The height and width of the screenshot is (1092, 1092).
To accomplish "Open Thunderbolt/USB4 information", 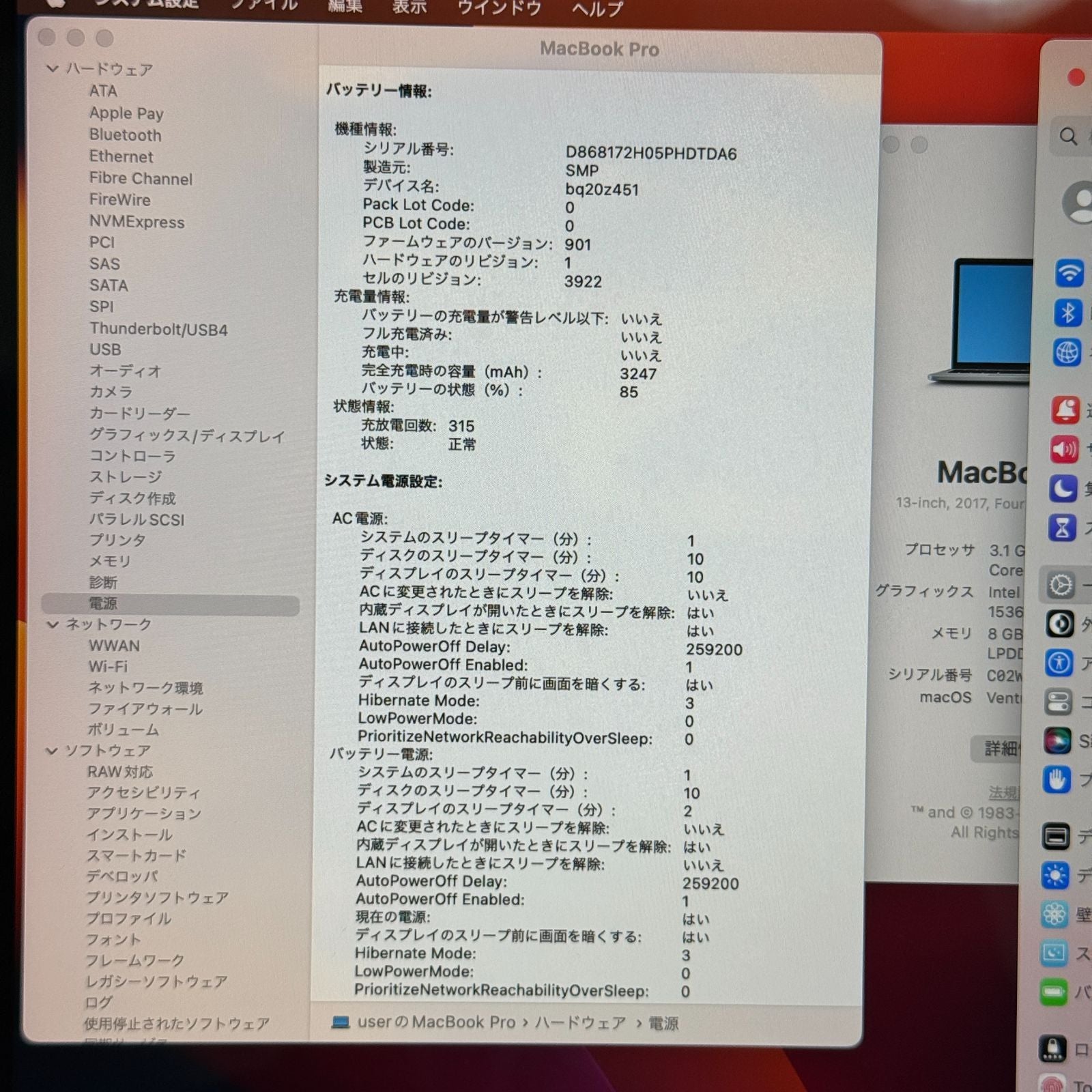I will pos(158,329).
